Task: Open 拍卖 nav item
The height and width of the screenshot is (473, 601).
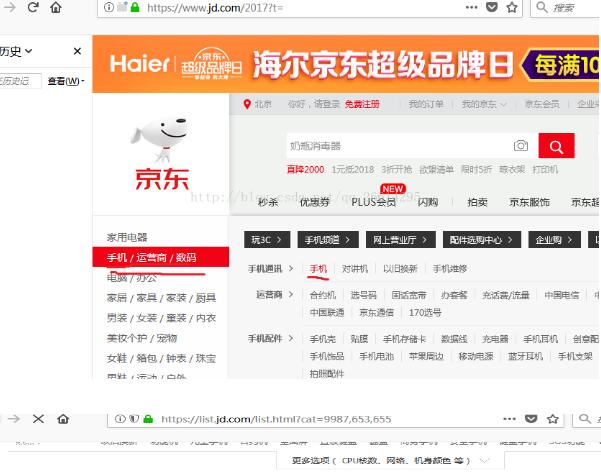Action: pyautogui.click(x=478, y=202)
